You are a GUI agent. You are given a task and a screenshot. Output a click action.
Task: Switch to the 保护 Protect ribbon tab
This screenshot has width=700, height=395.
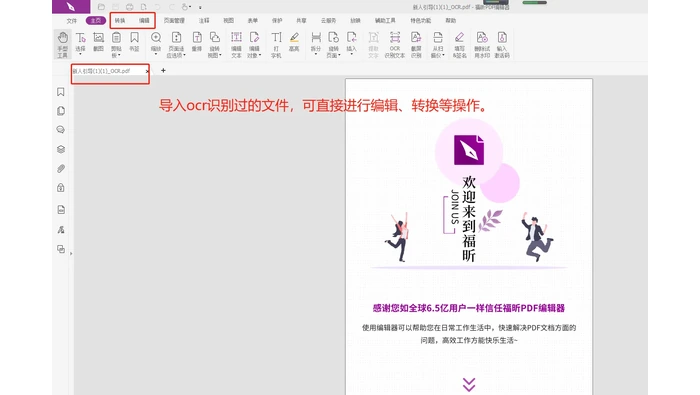(277, 21)
